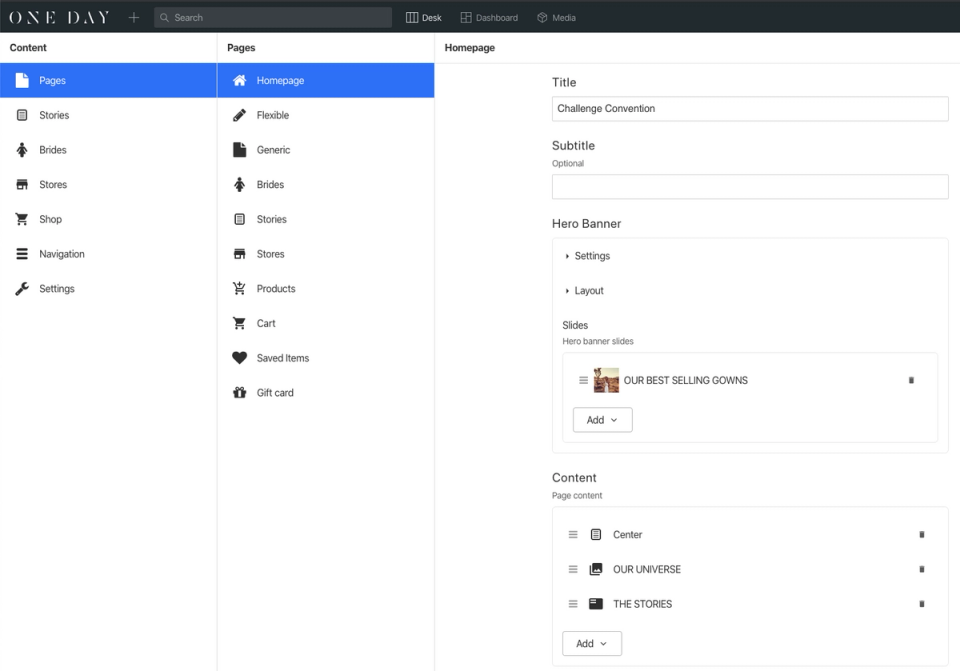Click the OUR UNIVERSE gallery icon

[x=596, y=569]
